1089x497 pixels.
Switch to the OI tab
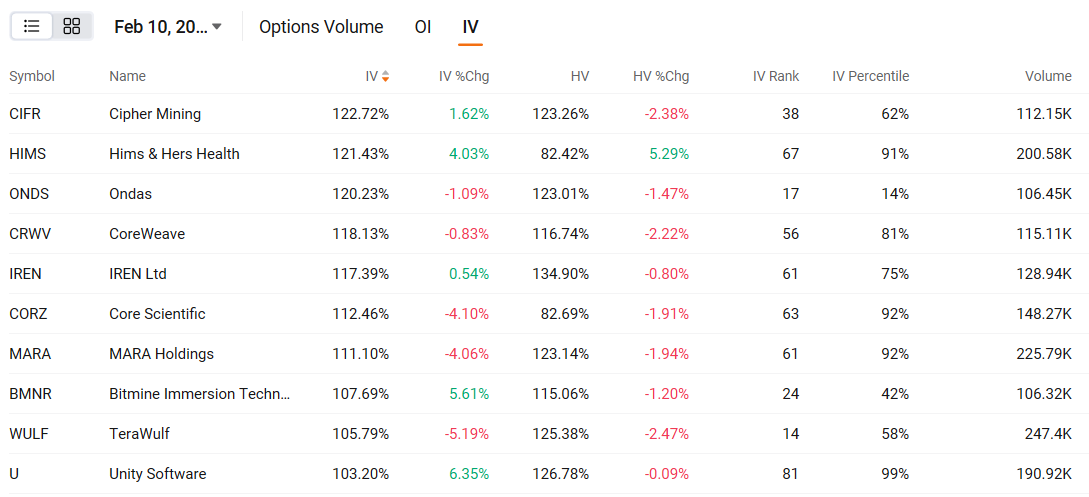(x=423, y=26)
